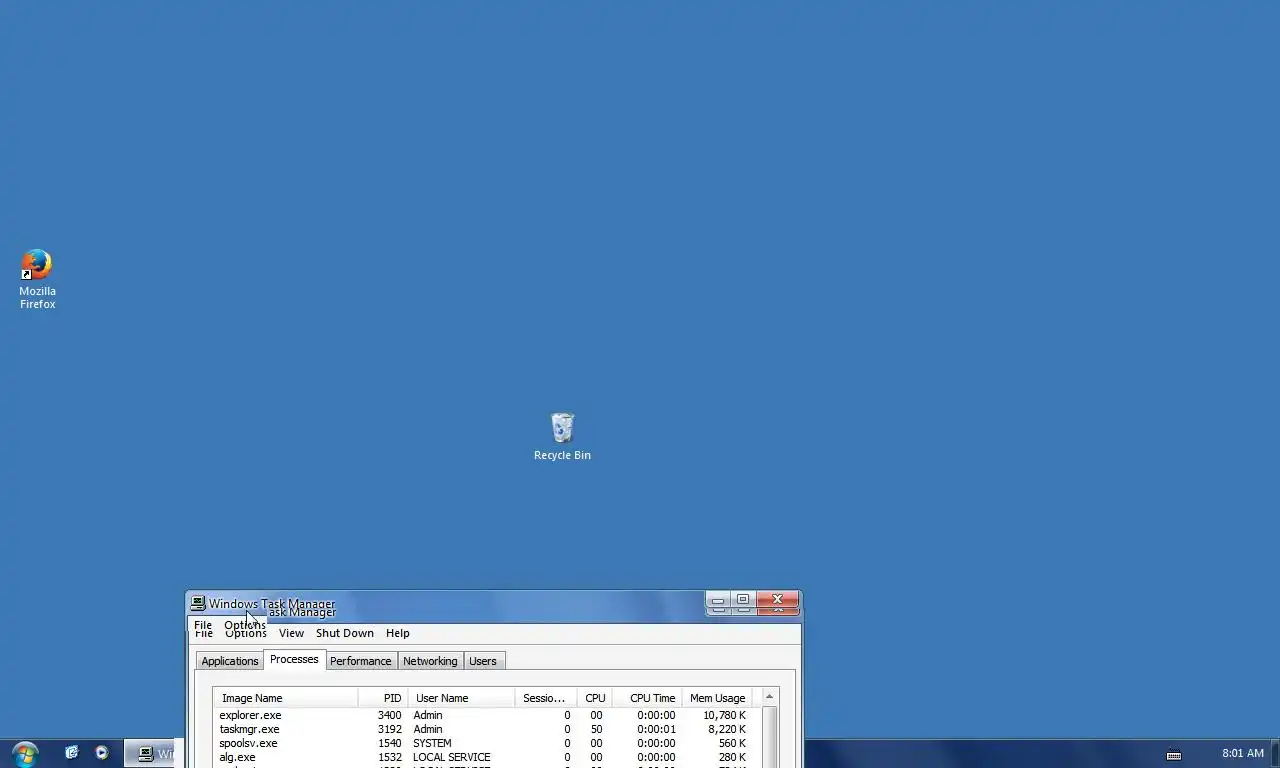Click the 8,220 K memory usage value
This screenshot has height=768, width=1280.
(727, 729)
